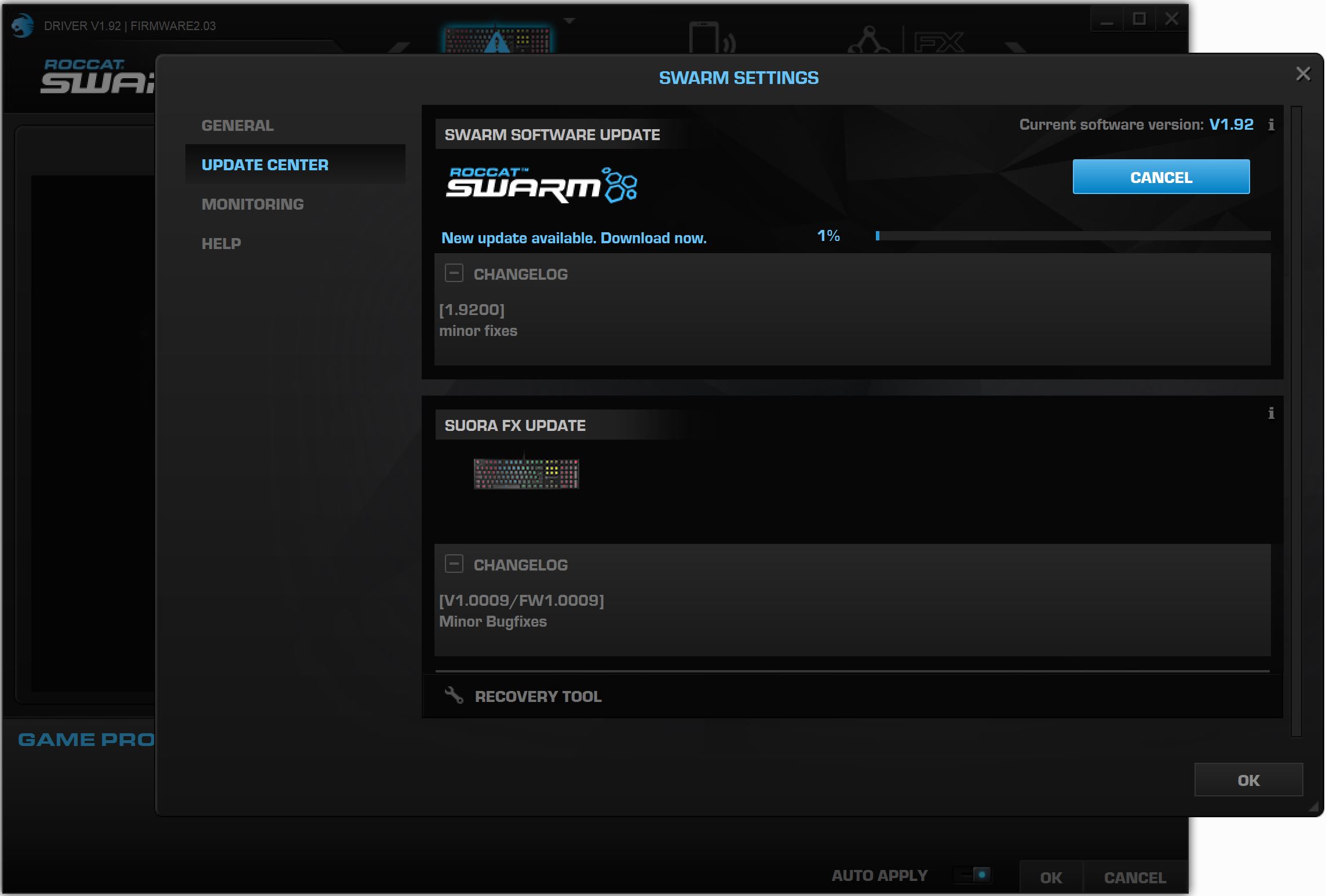Screen dimensions: 1326x896
Task: Open the network nodes icon in main window
Action: pyautogui.click(x=868, y=40)
